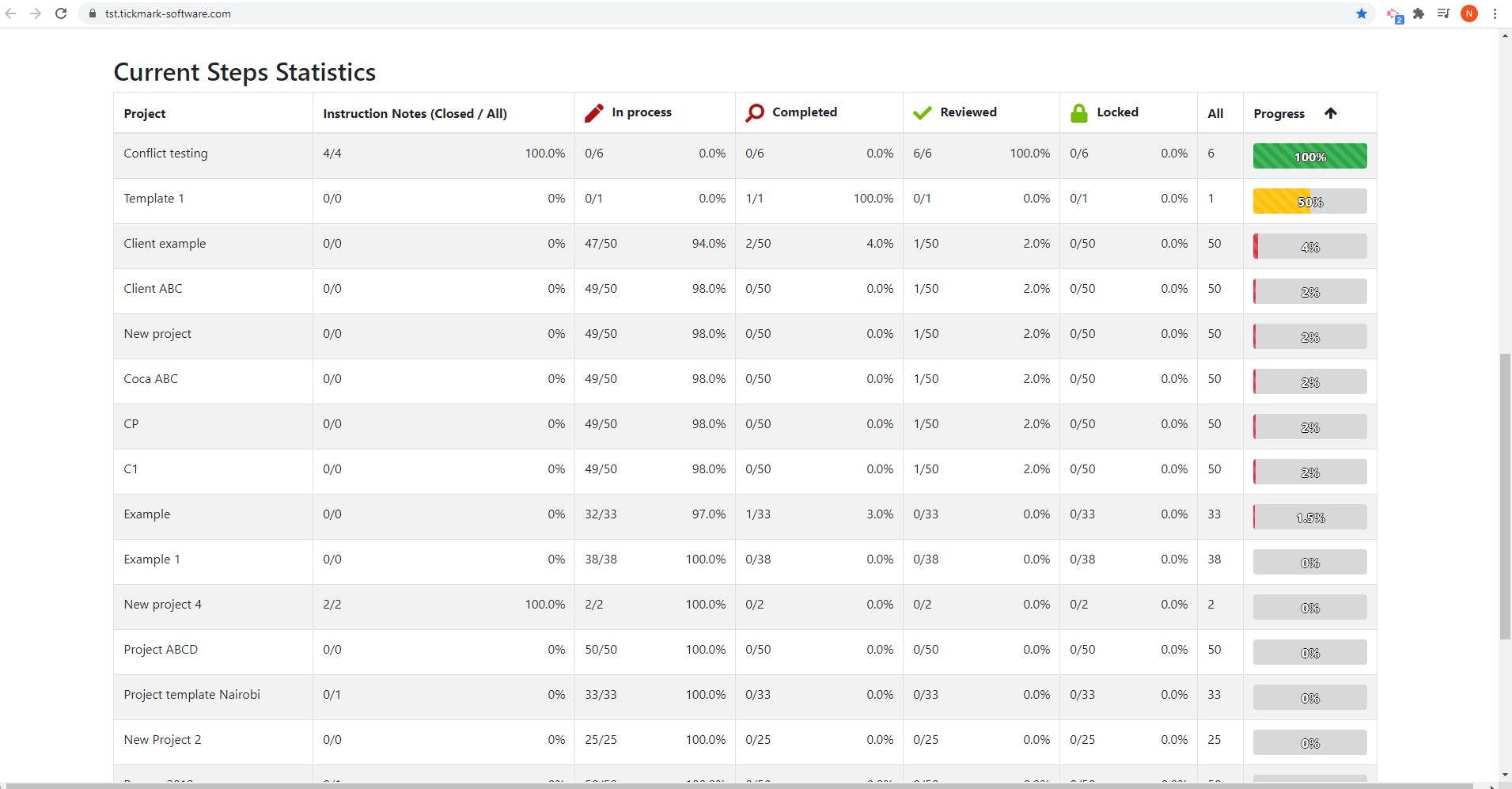Viewport: 1512px width, 789px height.
Task: Click the Completed column header
Action: tap(804, 112)
